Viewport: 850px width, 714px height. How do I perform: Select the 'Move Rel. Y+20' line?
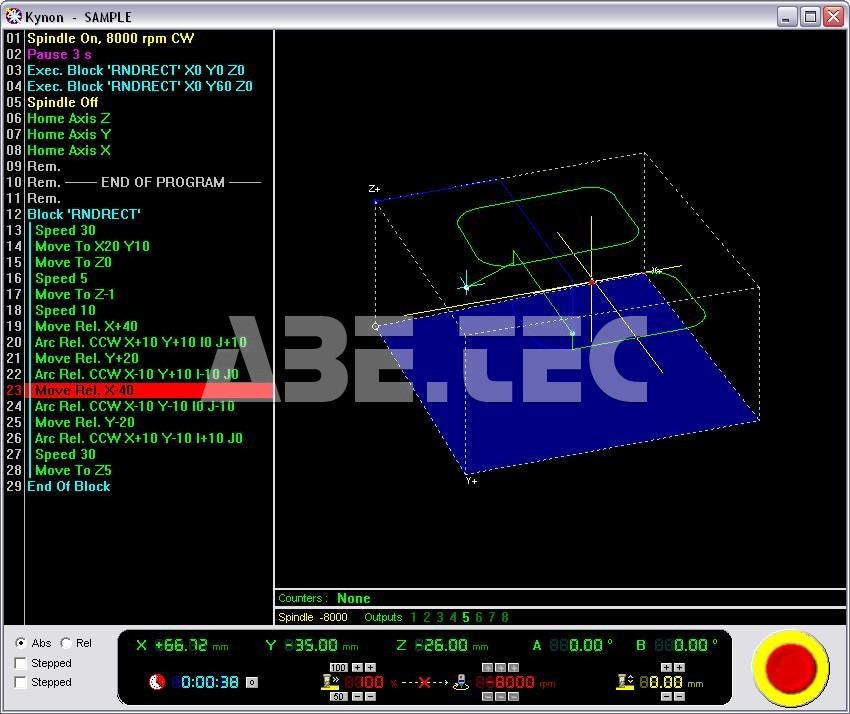pyautogui.click(x=87, y=358)
